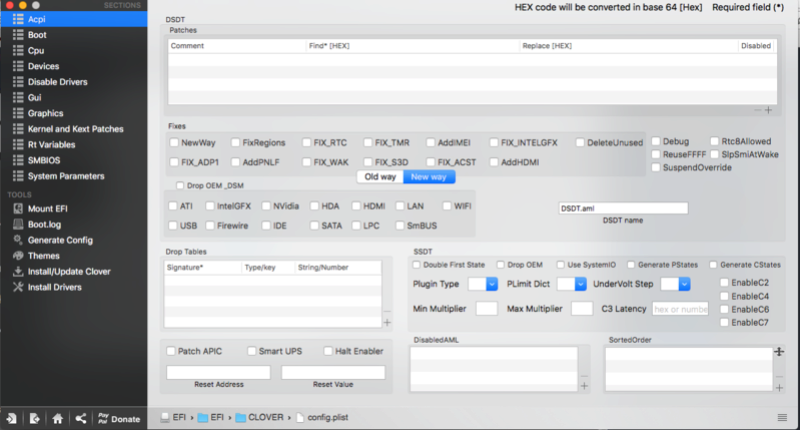Click the share icon in bottom toolbar
This screenshot has height=430, width=800.
coord(81,419)
